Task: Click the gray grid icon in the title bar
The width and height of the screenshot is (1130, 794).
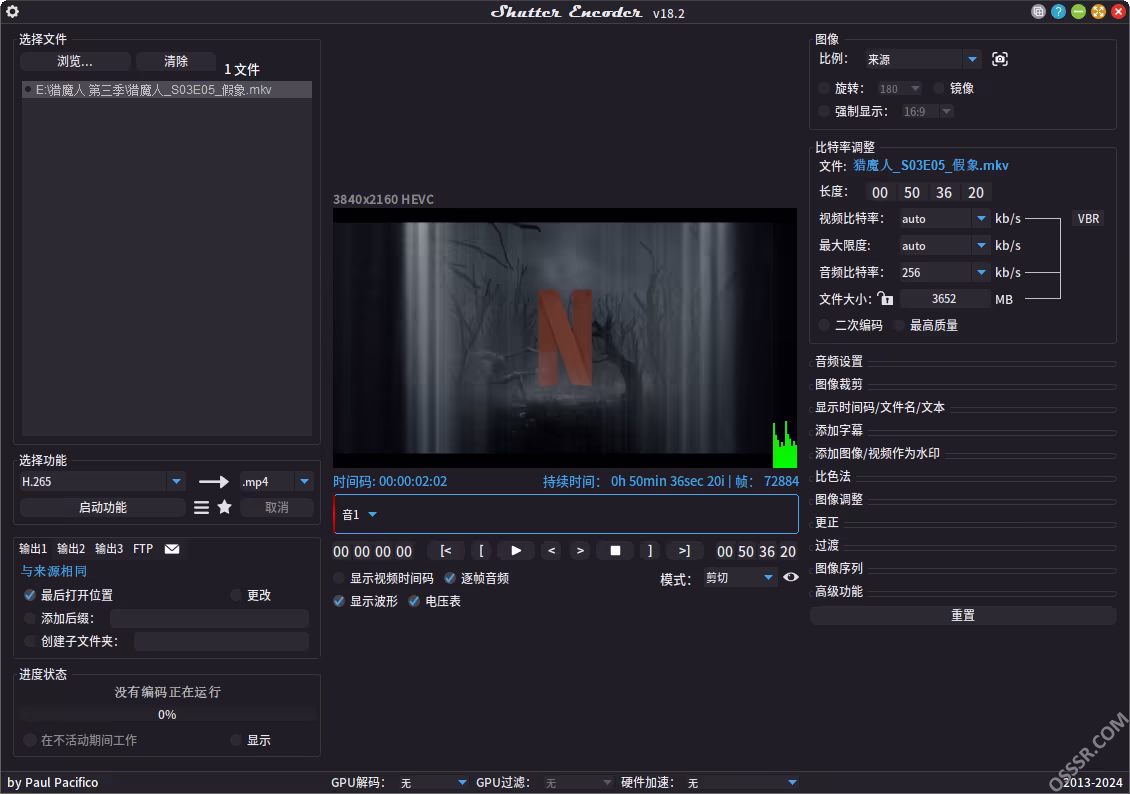Action: [1038, 12]
